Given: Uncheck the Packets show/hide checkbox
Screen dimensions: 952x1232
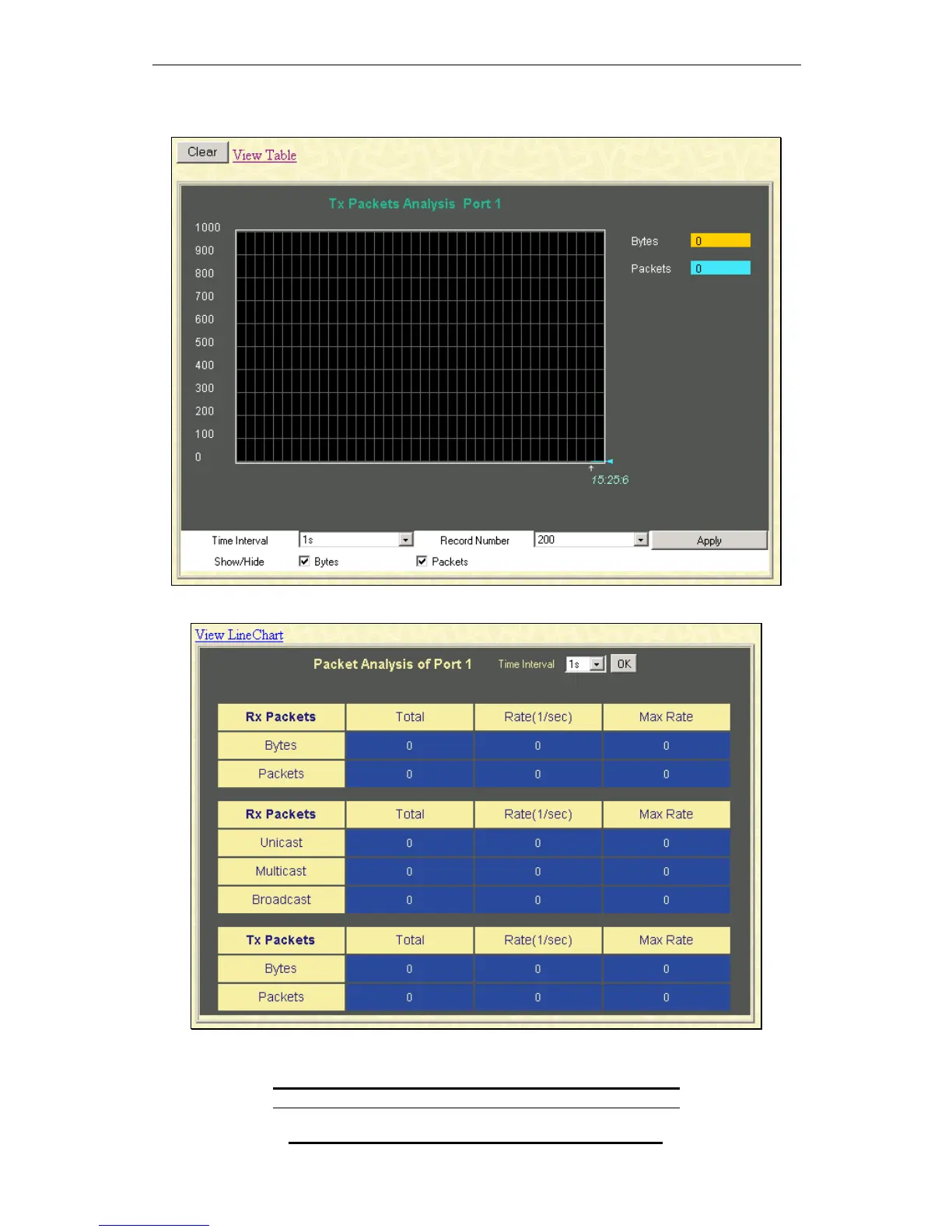Looking at the screenshot, I should pyautogui.click(x=422, y=561).
